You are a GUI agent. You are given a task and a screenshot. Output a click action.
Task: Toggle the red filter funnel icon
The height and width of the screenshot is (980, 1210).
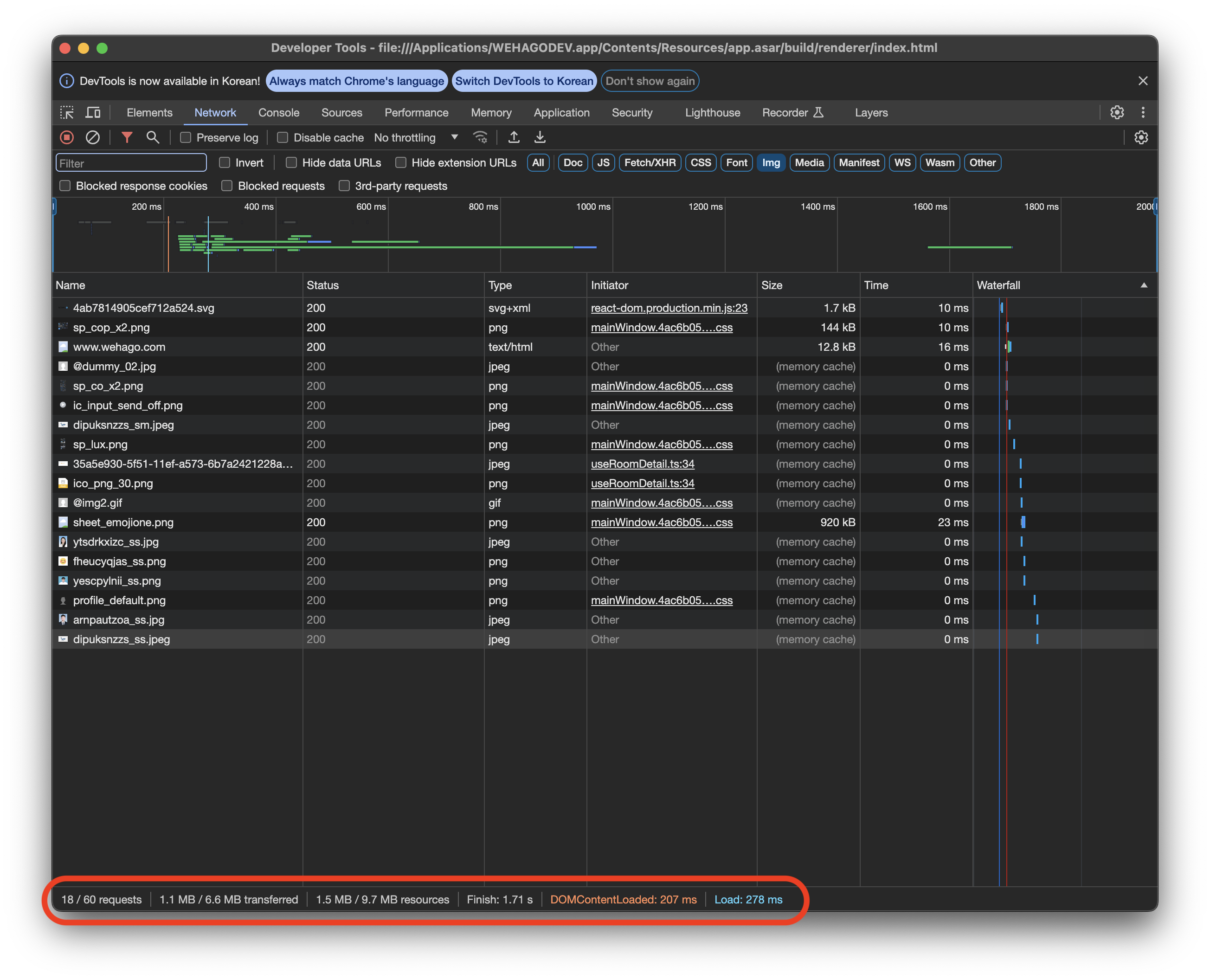127,137
